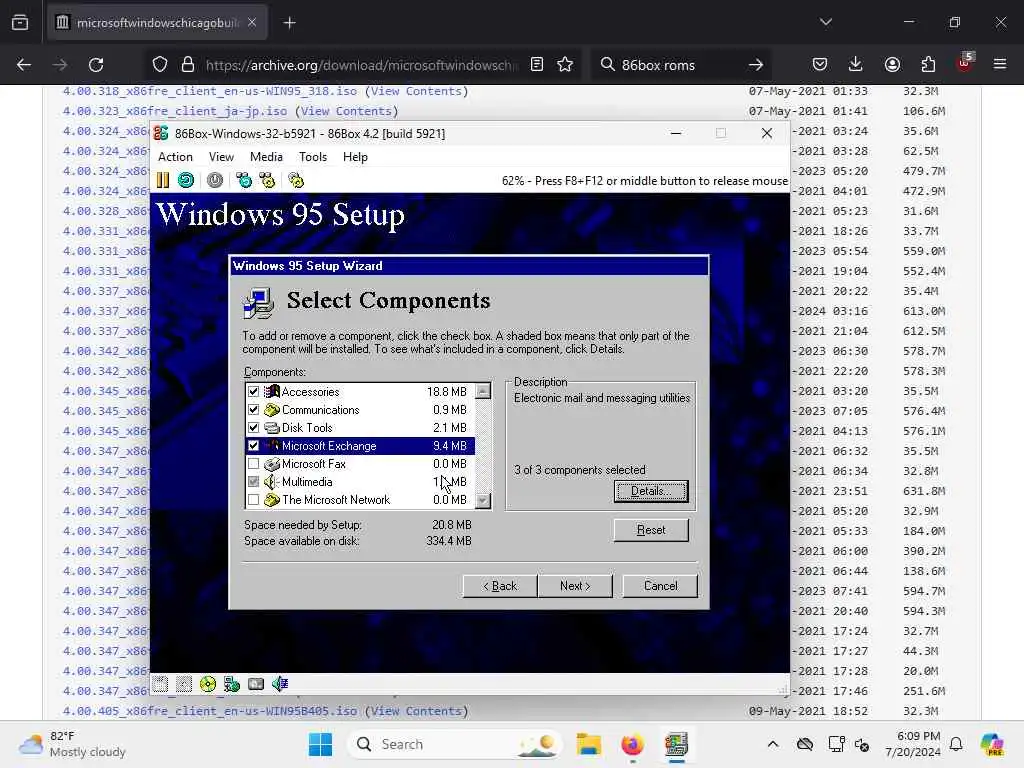Click the Firefox taskbar icon
Viewport: 1024px width, 768px height.
(x=632, y=744)
